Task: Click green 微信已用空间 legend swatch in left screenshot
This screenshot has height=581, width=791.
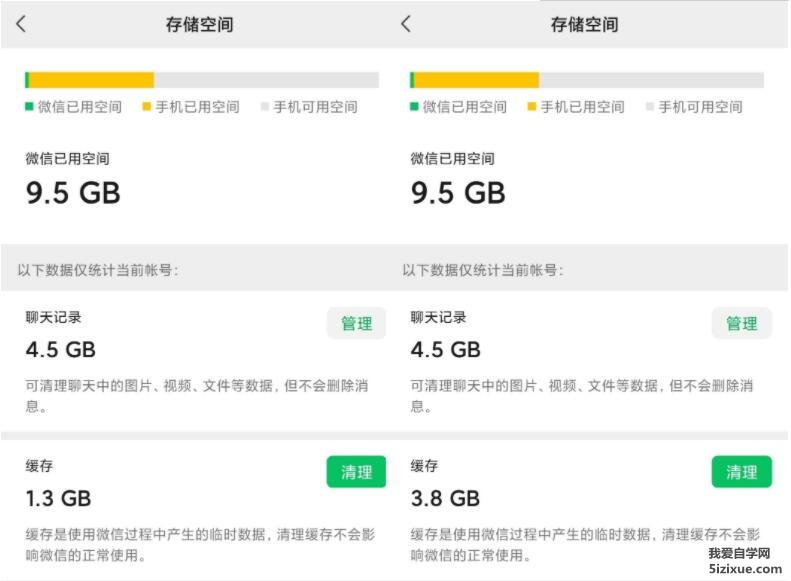Action: point(29,106)
